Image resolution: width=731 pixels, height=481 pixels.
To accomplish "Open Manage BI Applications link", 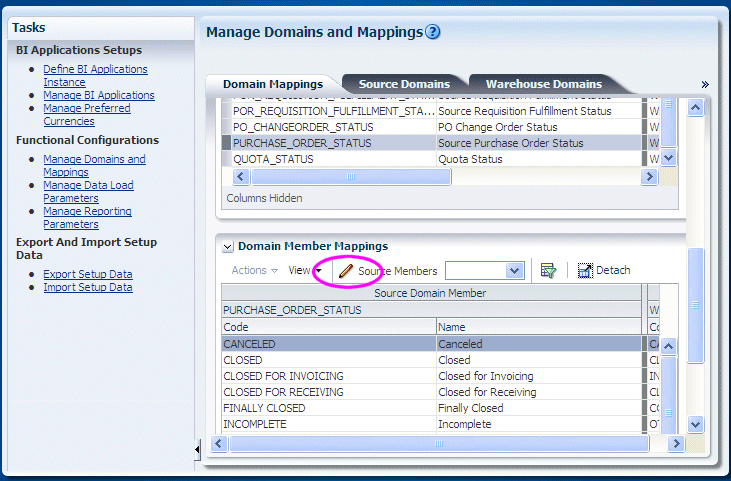I will click(99, 95).
